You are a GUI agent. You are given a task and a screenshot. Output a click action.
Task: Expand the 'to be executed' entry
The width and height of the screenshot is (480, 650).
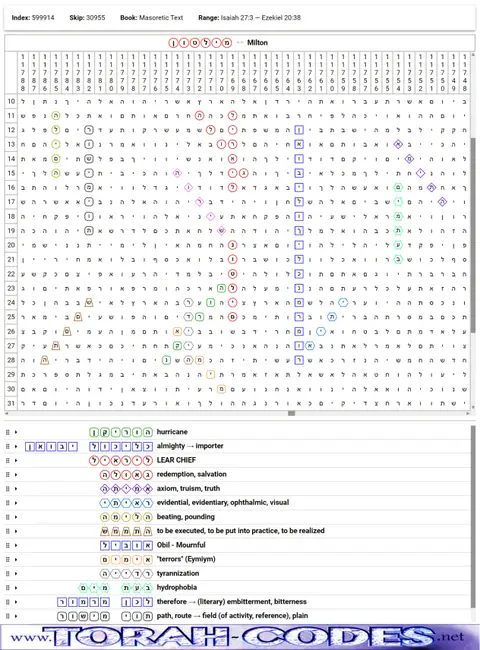click(x=16, y=531)
